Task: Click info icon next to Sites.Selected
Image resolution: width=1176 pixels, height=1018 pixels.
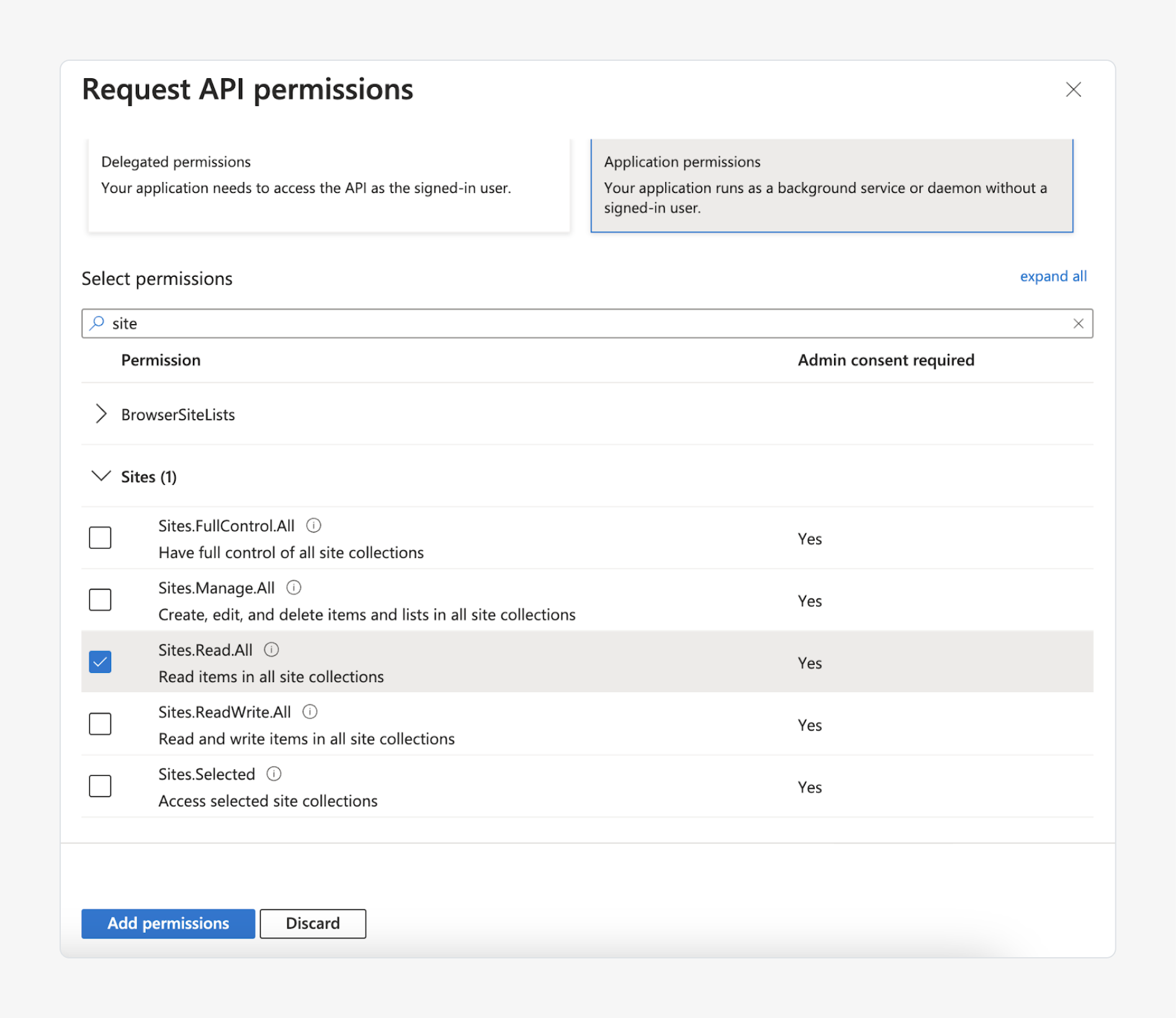Action: tap(274, 774)
